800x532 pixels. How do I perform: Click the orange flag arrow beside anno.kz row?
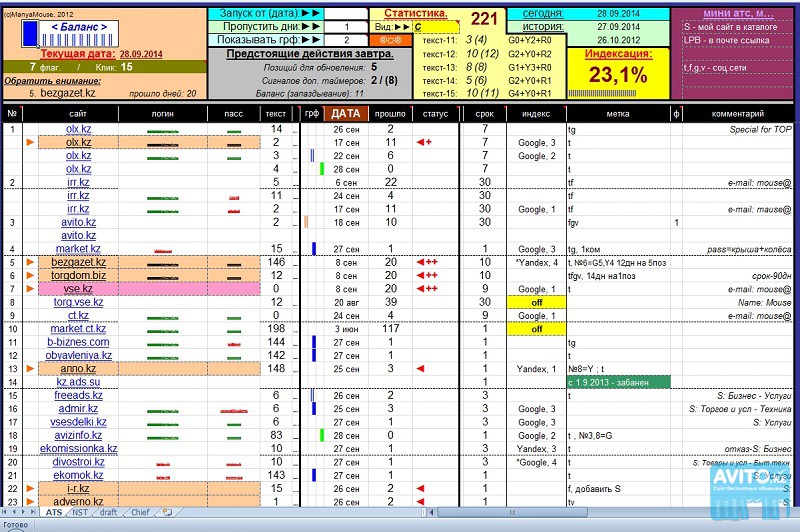point(29,369)
